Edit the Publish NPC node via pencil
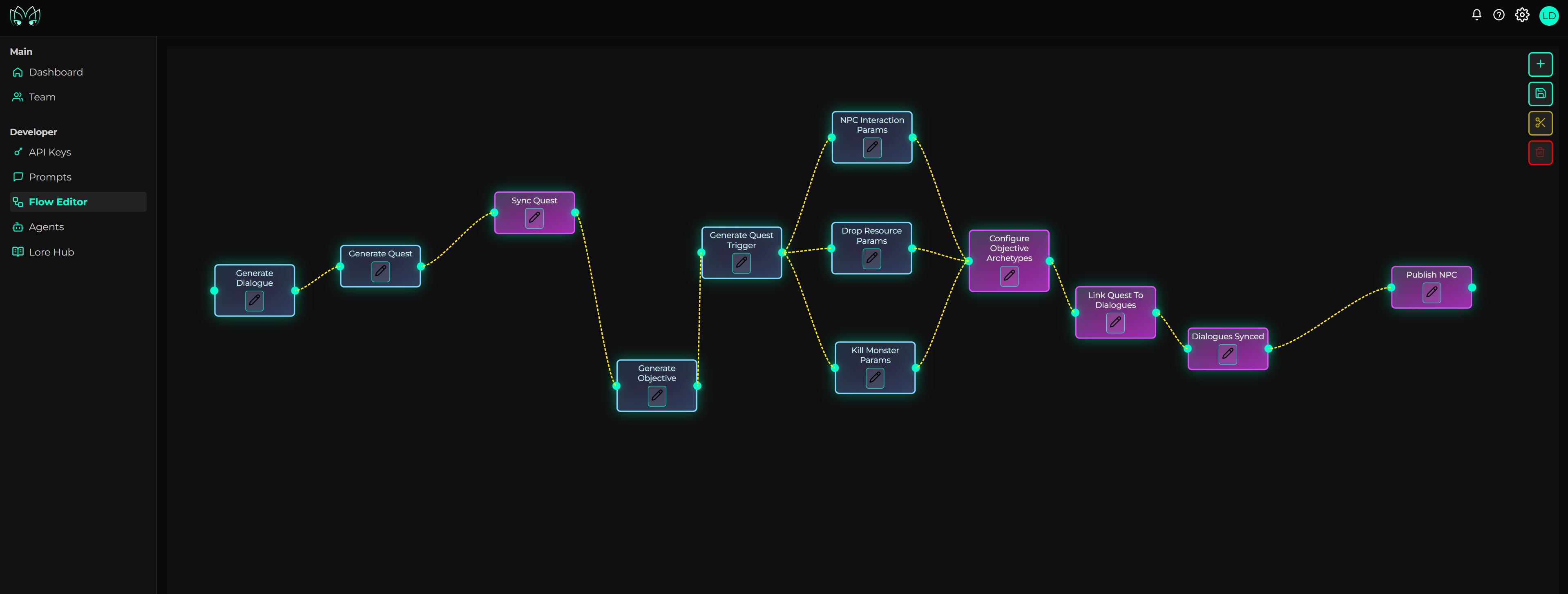 point(1432,292)
